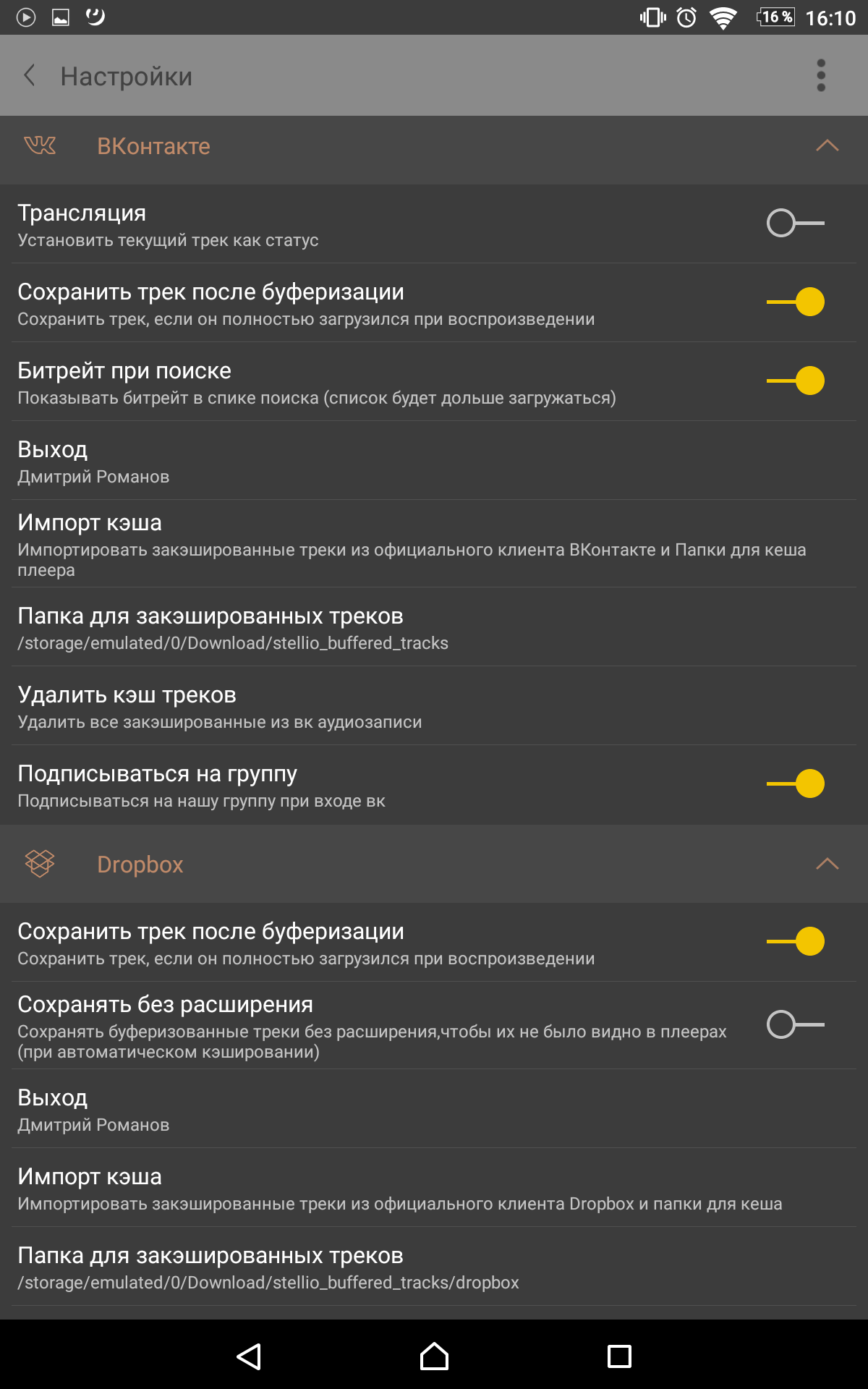The width and height of the screenshot is (868, 1389).
Task: Open the three-dot overflow menu
Action: click(x=821, y=75)
